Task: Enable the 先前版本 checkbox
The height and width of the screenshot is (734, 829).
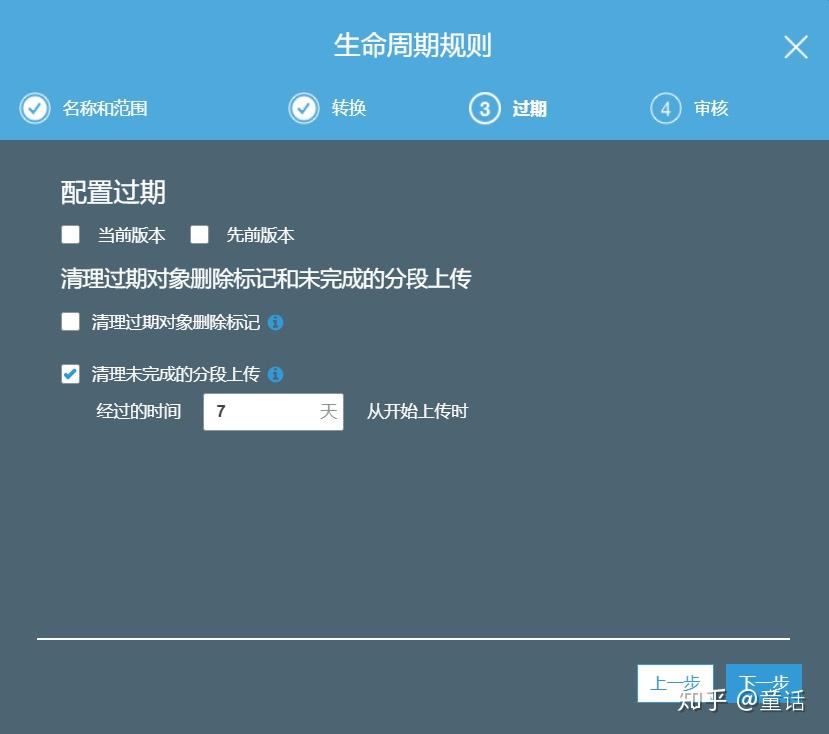Action: (199, 234)
